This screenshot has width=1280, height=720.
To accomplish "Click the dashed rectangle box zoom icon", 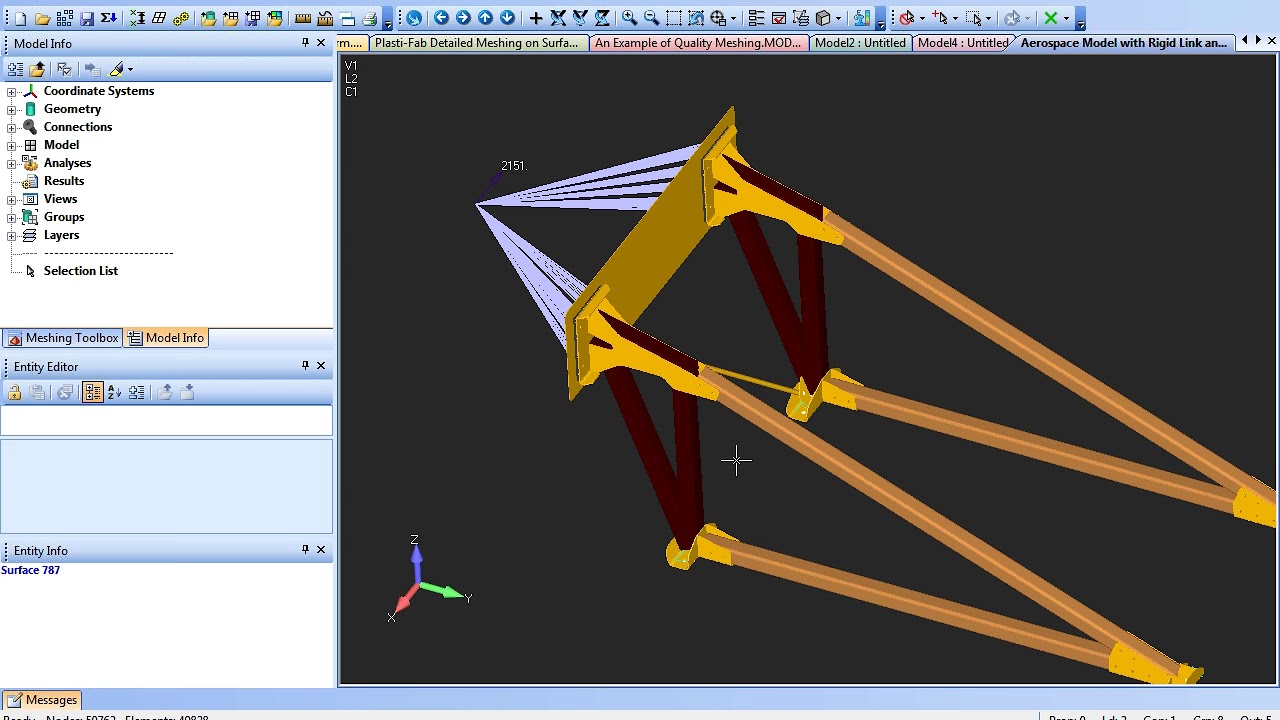I will [673, 18].
